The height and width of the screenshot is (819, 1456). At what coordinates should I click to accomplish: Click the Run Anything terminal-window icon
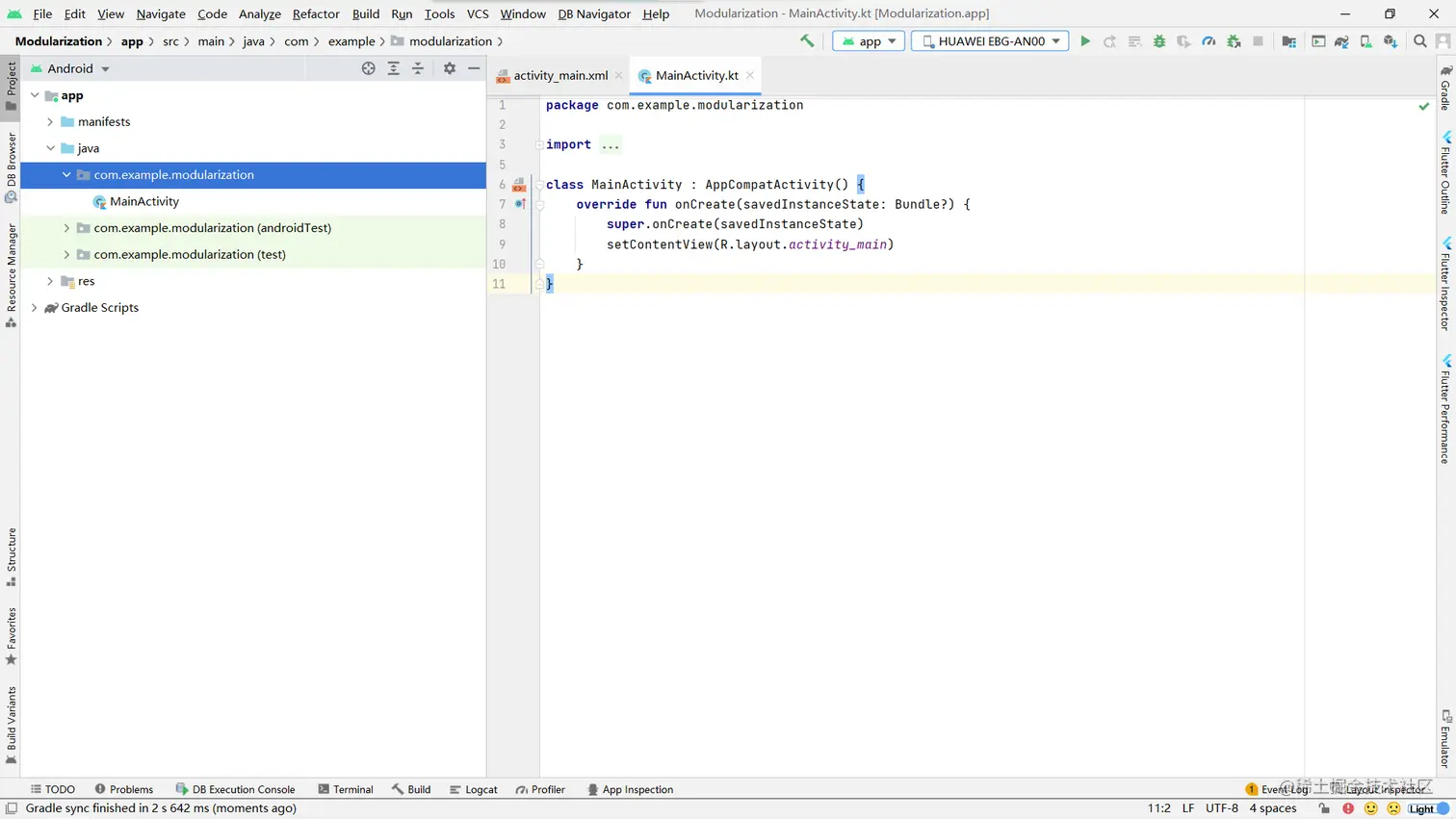[x=1318, y=41]
